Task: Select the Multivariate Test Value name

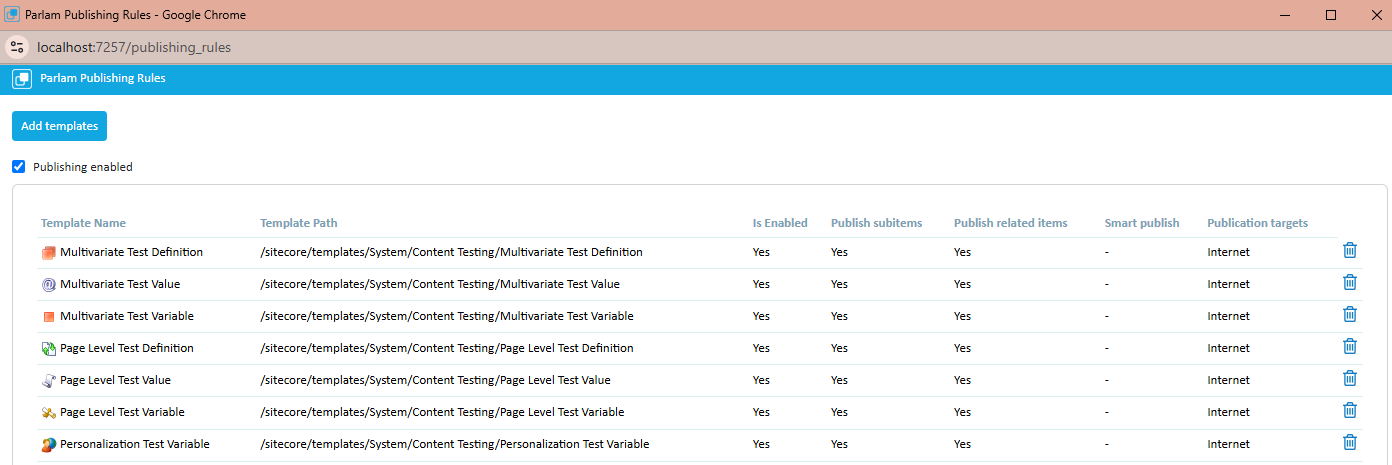Action: 120,284
